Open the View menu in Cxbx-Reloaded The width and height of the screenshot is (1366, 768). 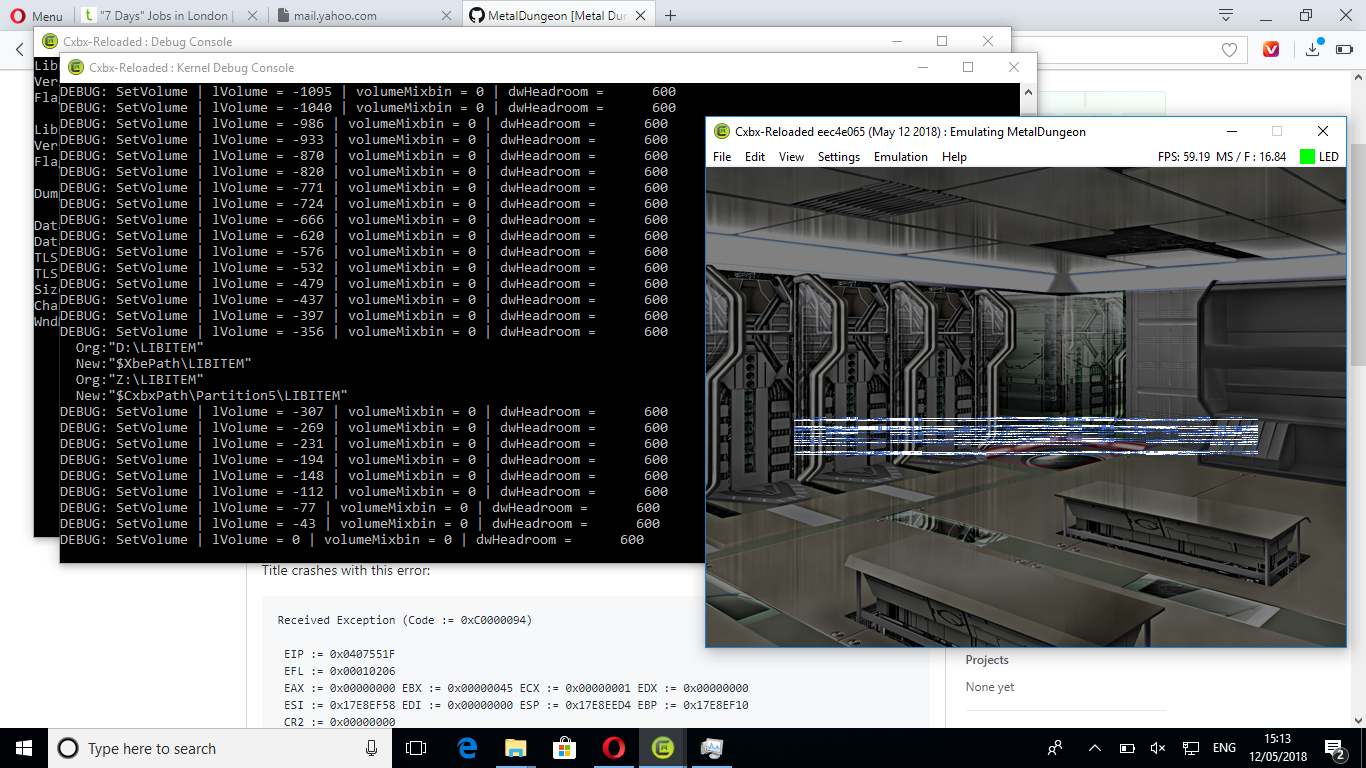pos(791,157)
